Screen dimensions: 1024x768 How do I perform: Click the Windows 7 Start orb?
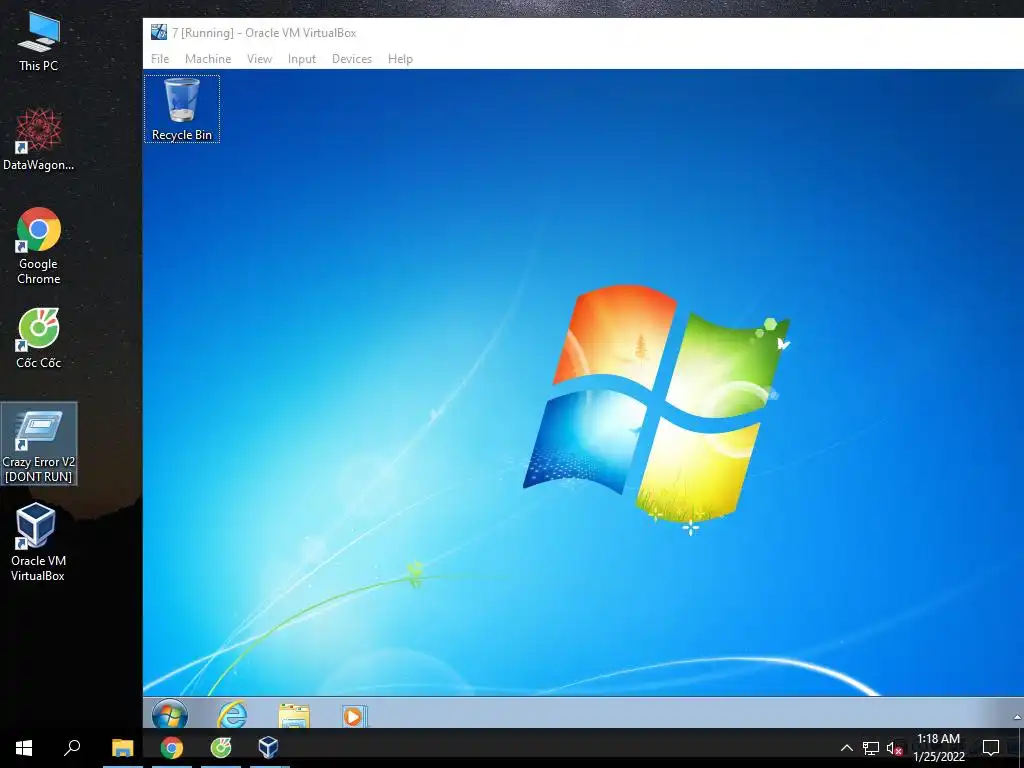point(170,714)
